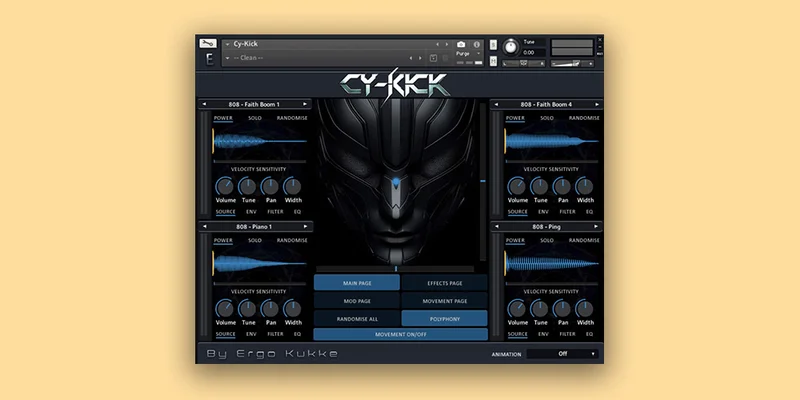Click the vertical slider right of the mask
The height and width of the screenshot is (400, 800).
tap(483, 181)
